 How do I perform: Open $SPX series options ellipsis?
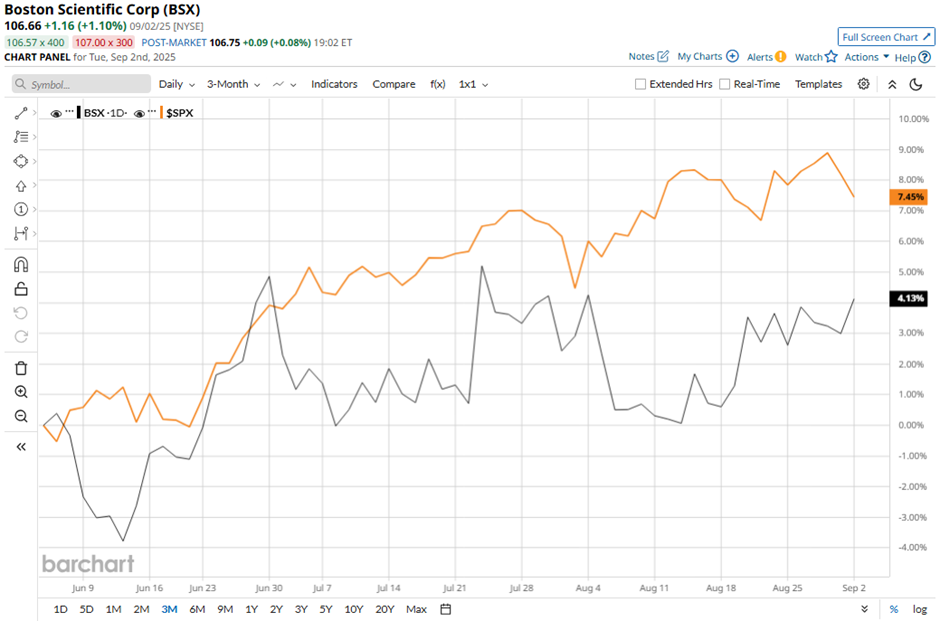point(152,111)
